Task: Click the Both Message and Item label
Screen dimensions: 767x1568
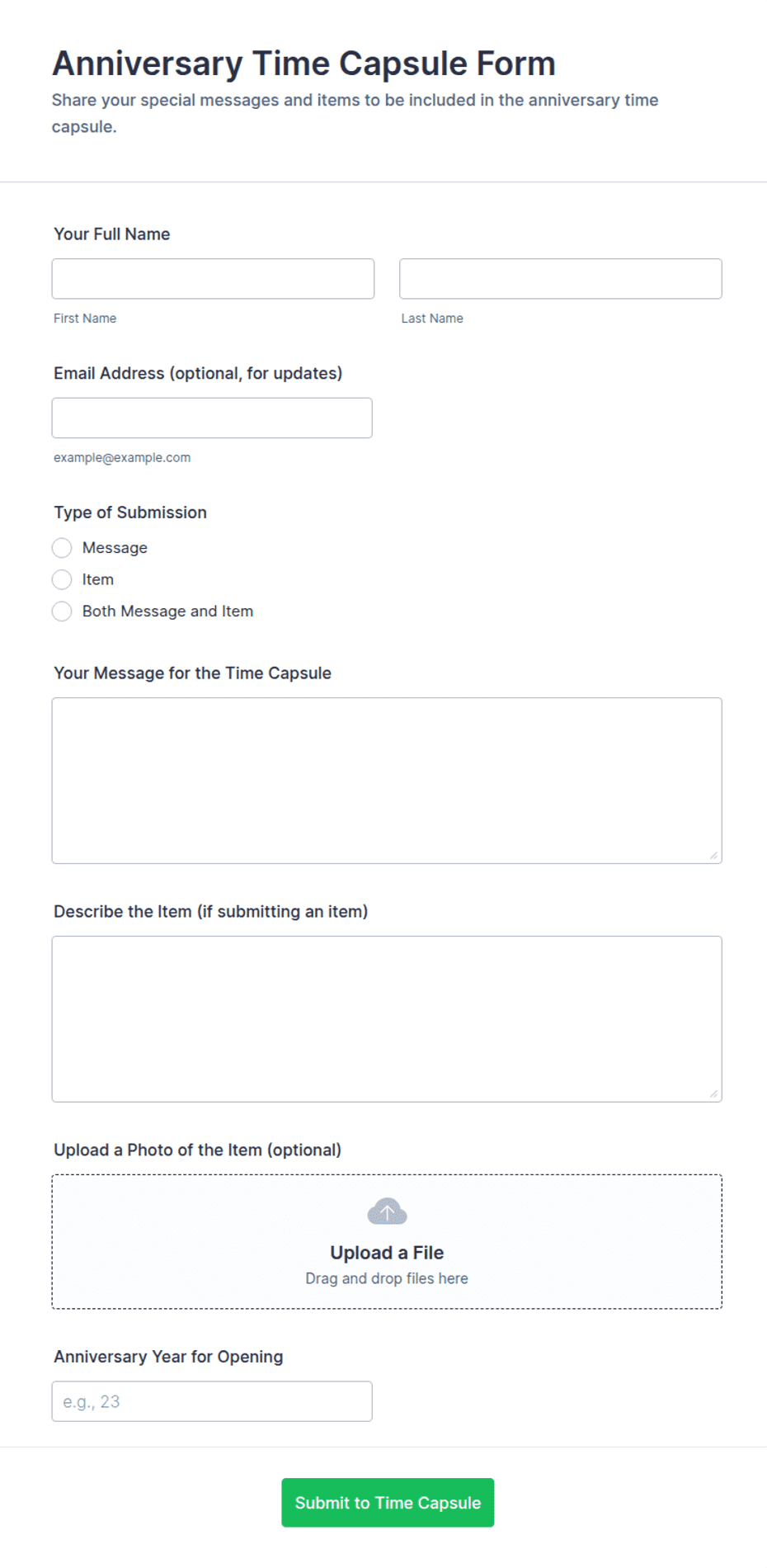Action: [x=167, y=612]
